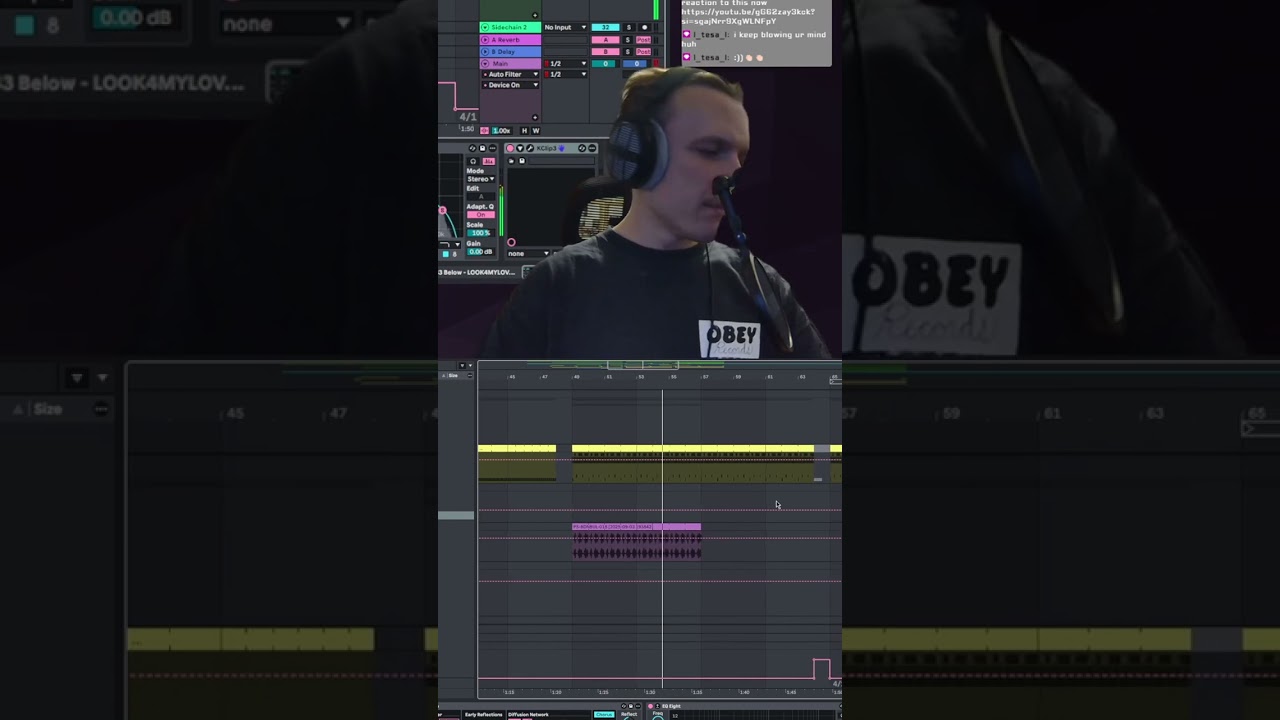Click the boxed triangle above Size
Screen dimensions: 1280x720
click(x=463, y=365)
